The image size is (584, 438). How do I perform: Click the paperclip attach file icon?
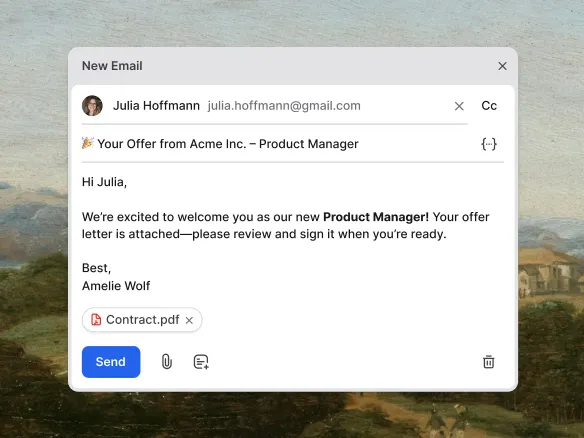coord(166,362)
